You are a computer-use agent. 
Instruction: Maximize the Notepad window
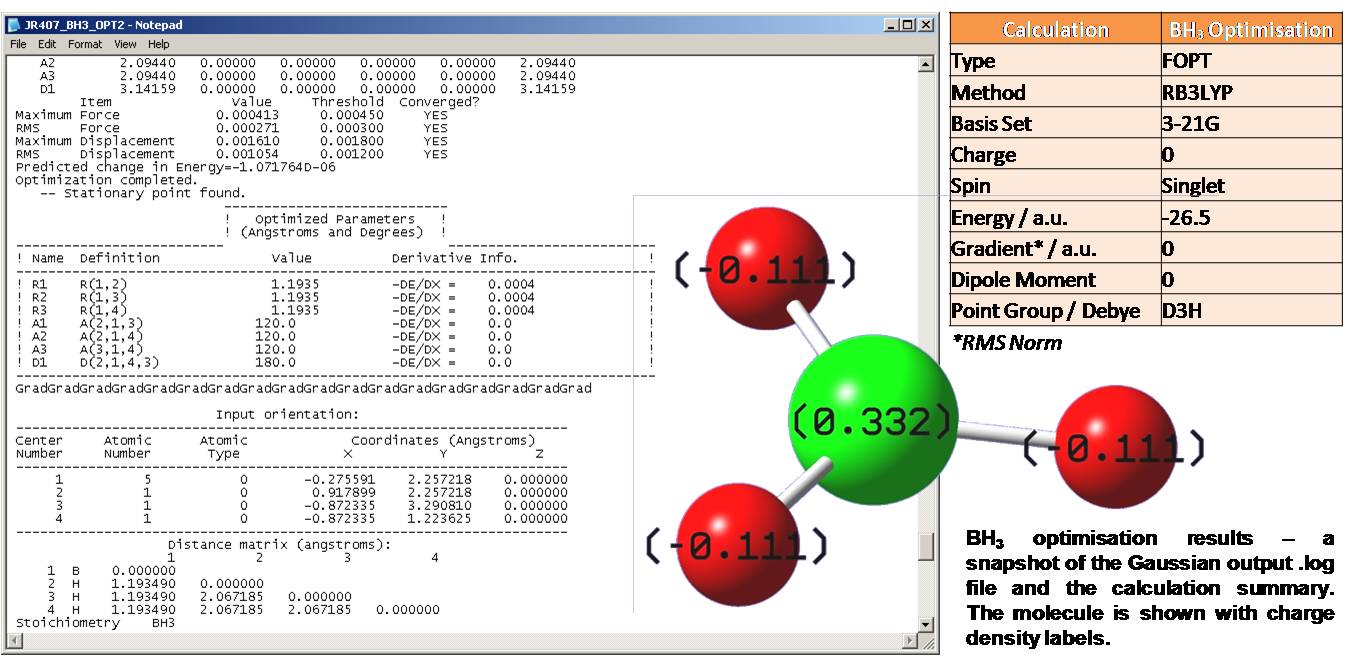(x=908, y=25)
